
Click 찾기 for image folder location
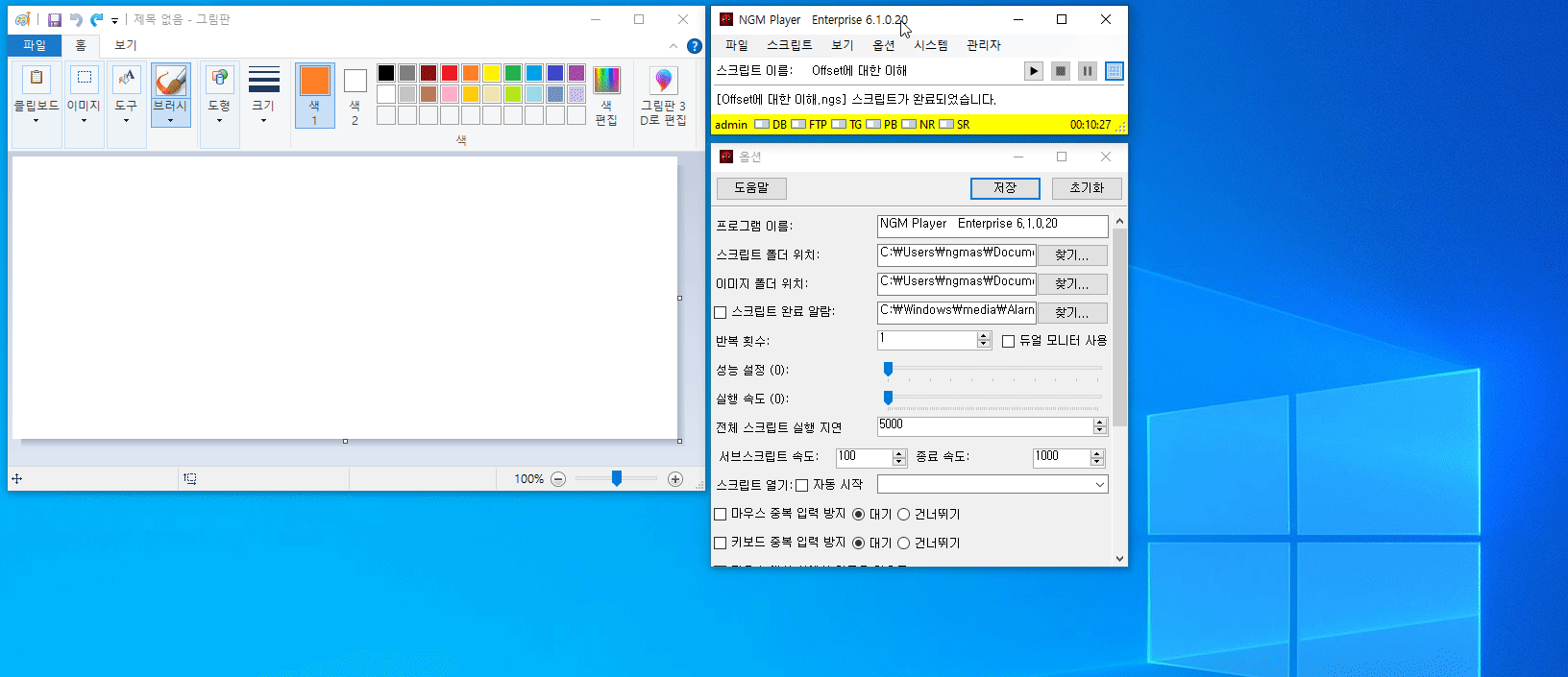pos(1072,284)
